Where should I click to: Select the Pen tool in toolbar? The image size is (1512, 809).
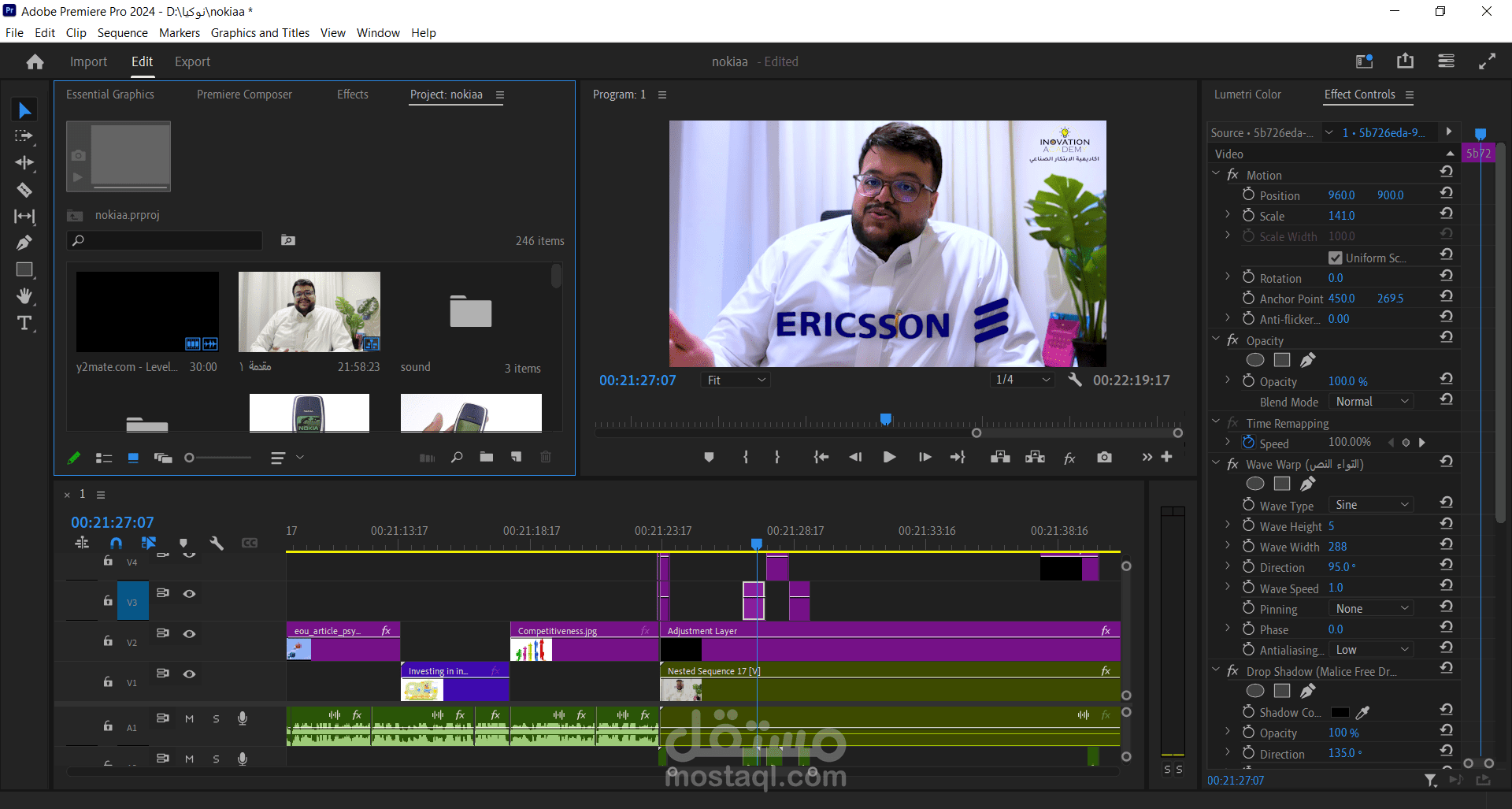(24, 243)
